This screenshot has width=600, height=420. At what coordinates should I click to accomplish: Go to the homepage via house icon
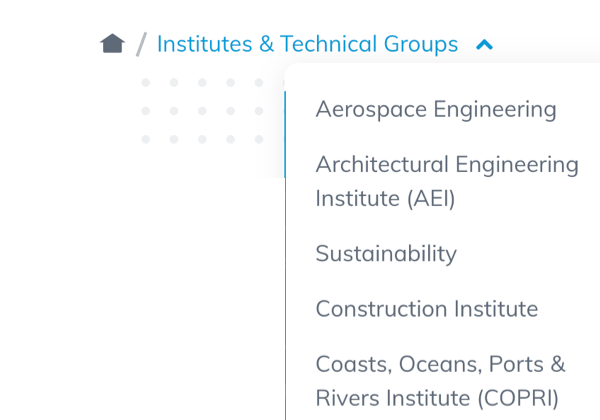click(112, 44)
